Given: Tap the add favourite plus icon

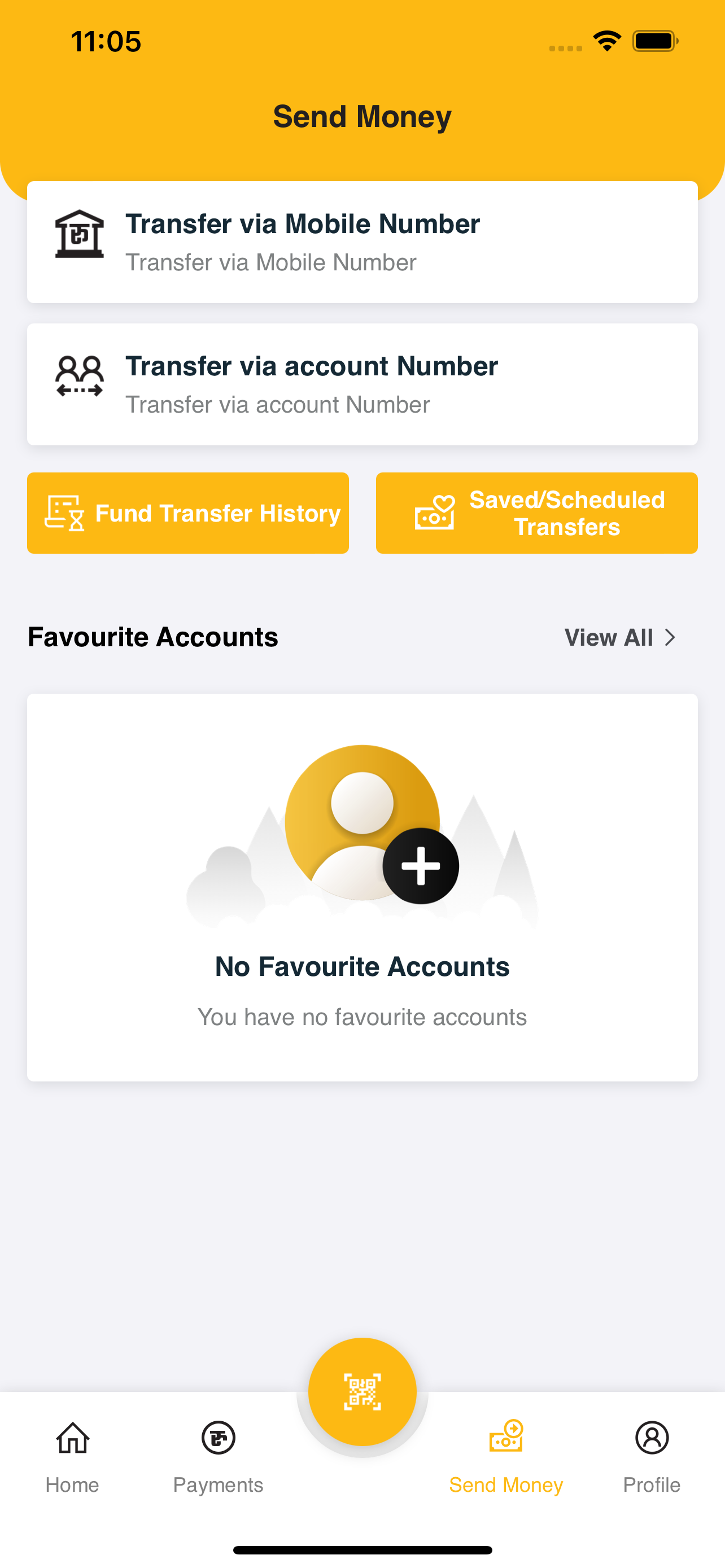Looking at the screenshot, I should pyautogui.click(x=421, y=866).
